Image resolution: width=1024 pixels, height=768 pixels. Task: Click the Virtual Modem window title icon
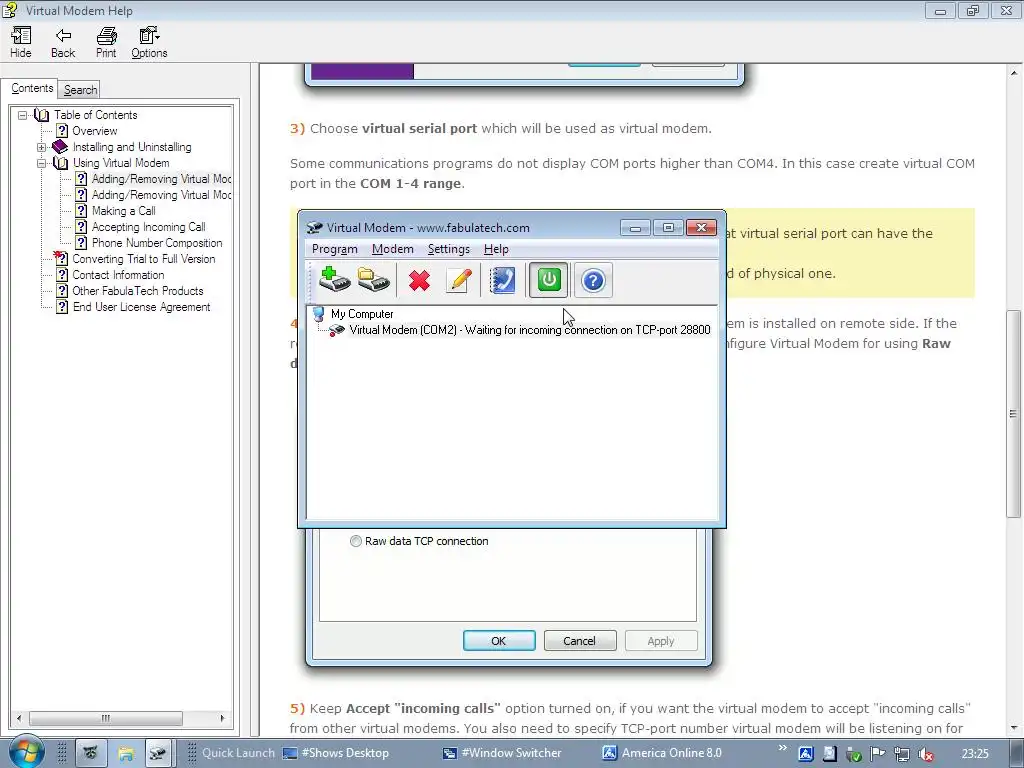[x=315, y=227]
